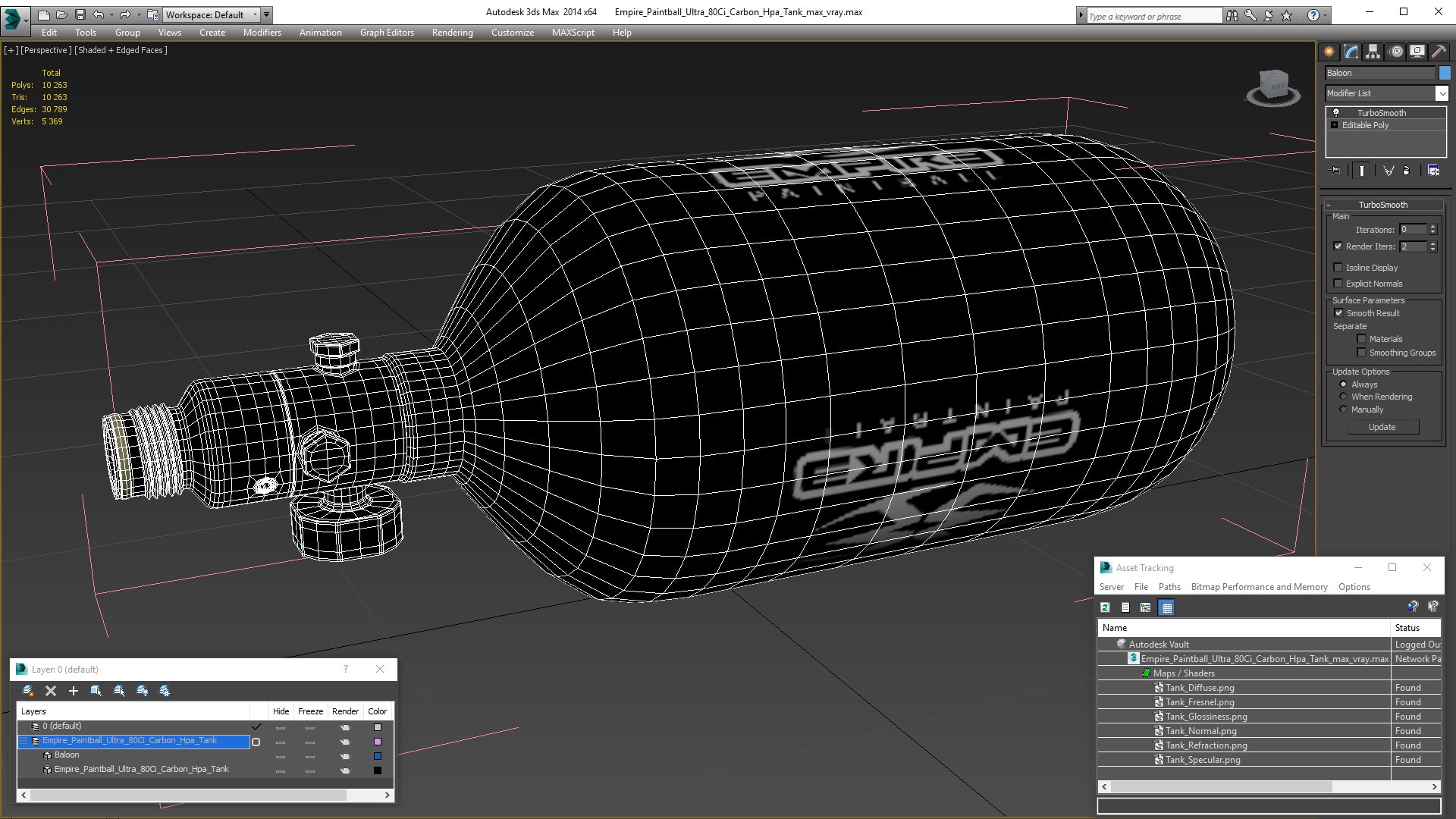Click Delete layer X icon

[x=51, y=691]
